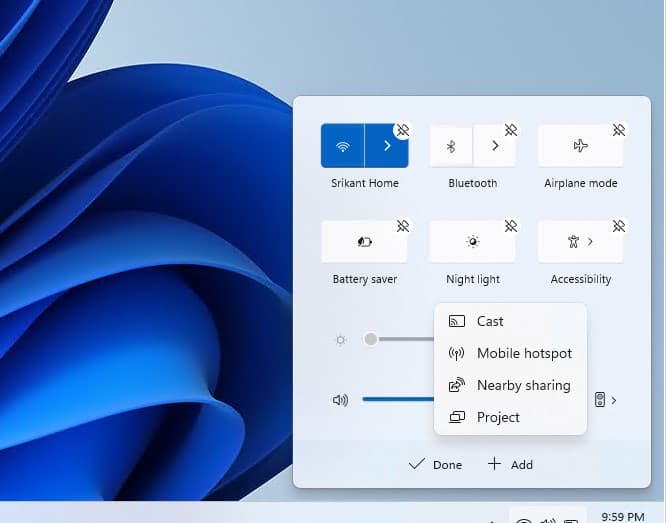Unpin the Night light tile
The image size is (666, 523).
[x=511, y=226]
